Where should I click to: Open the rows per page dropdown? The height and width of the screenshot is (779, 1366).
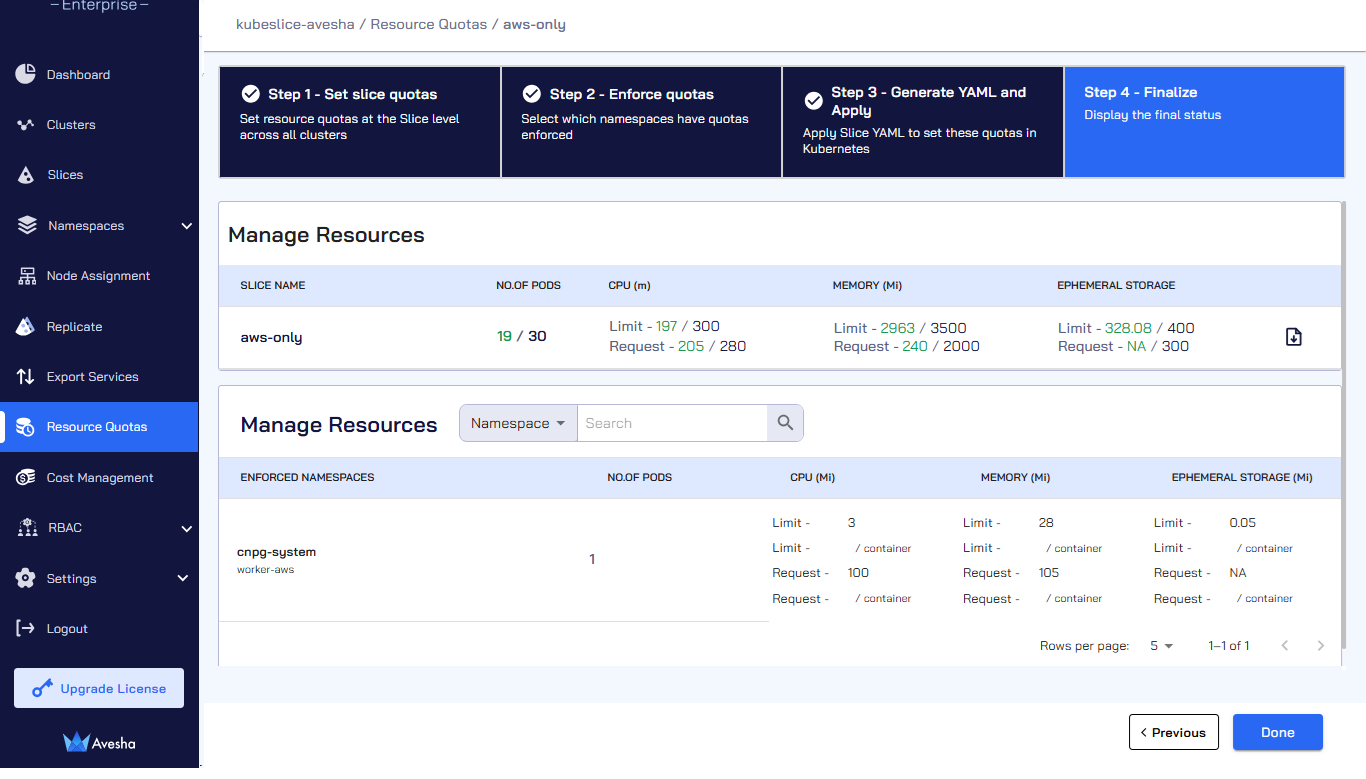[x=1161, y=646]
